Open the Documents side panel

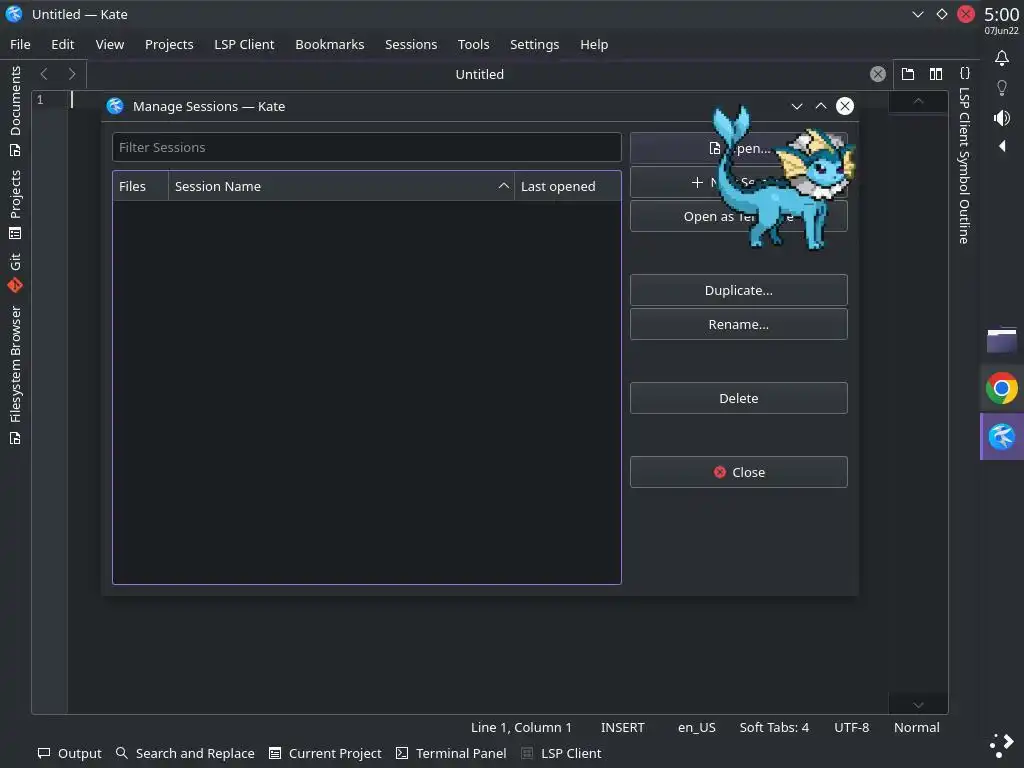pos(15,112)
